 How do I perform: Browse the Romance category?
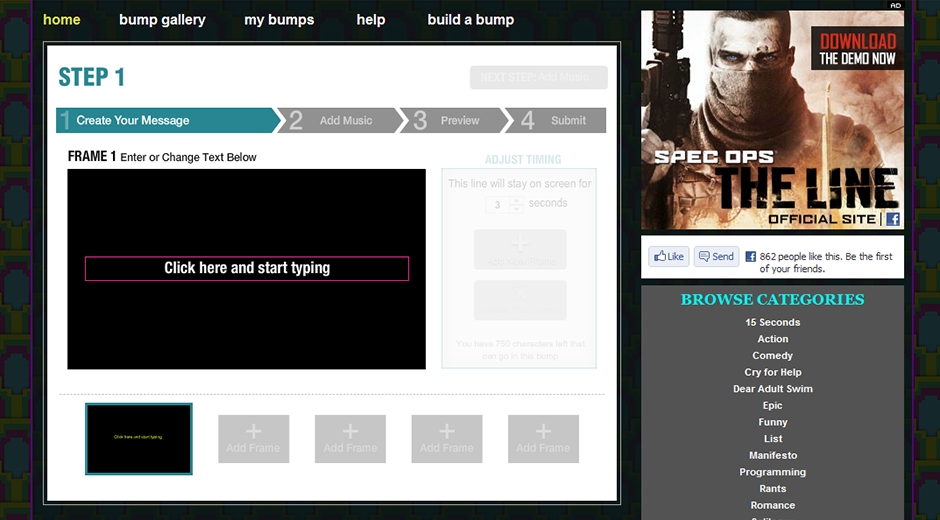[x=773, y=506]
